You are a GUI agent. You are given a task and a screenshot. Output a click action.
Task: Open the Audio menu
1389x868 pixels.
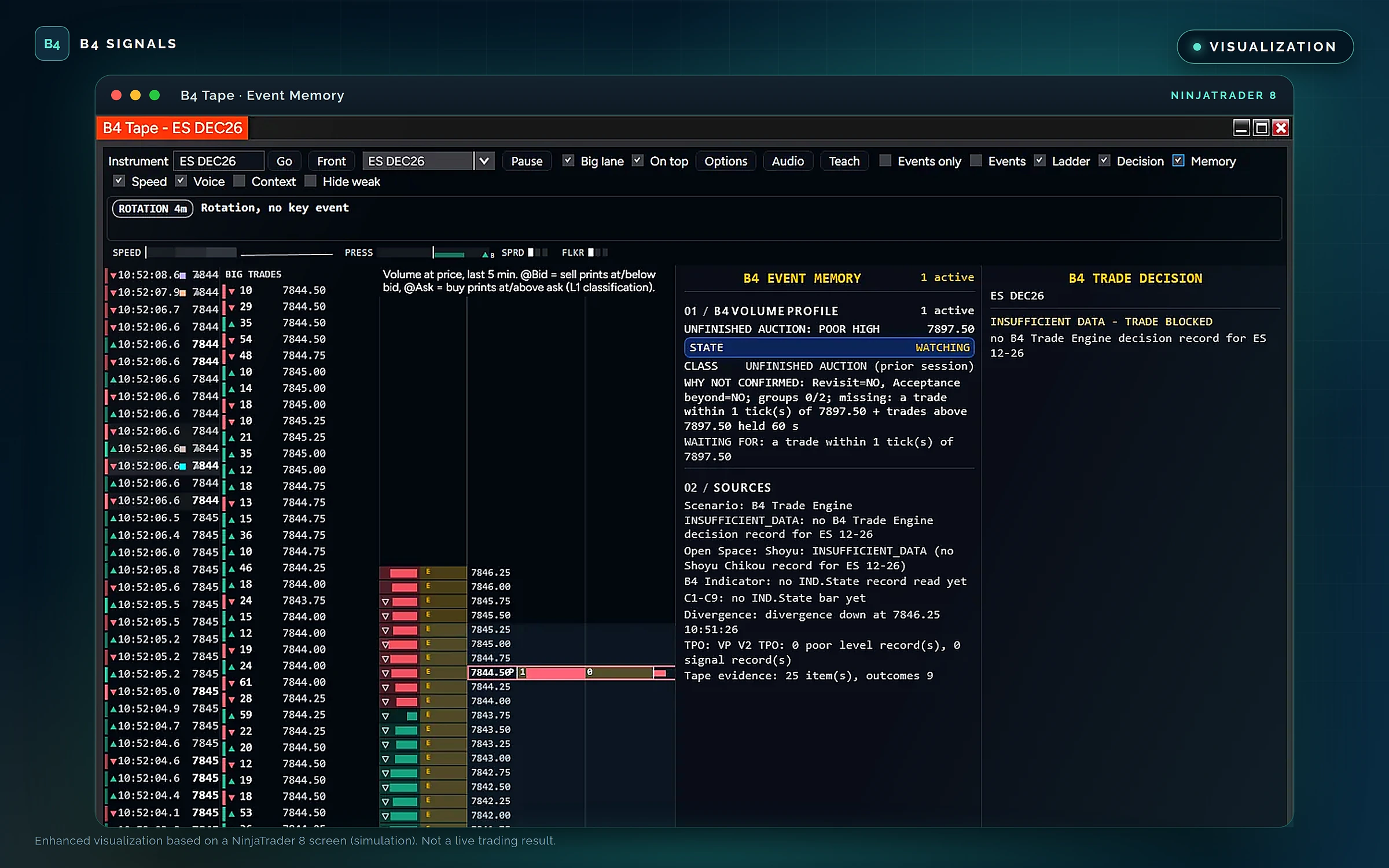click(788, 161)
